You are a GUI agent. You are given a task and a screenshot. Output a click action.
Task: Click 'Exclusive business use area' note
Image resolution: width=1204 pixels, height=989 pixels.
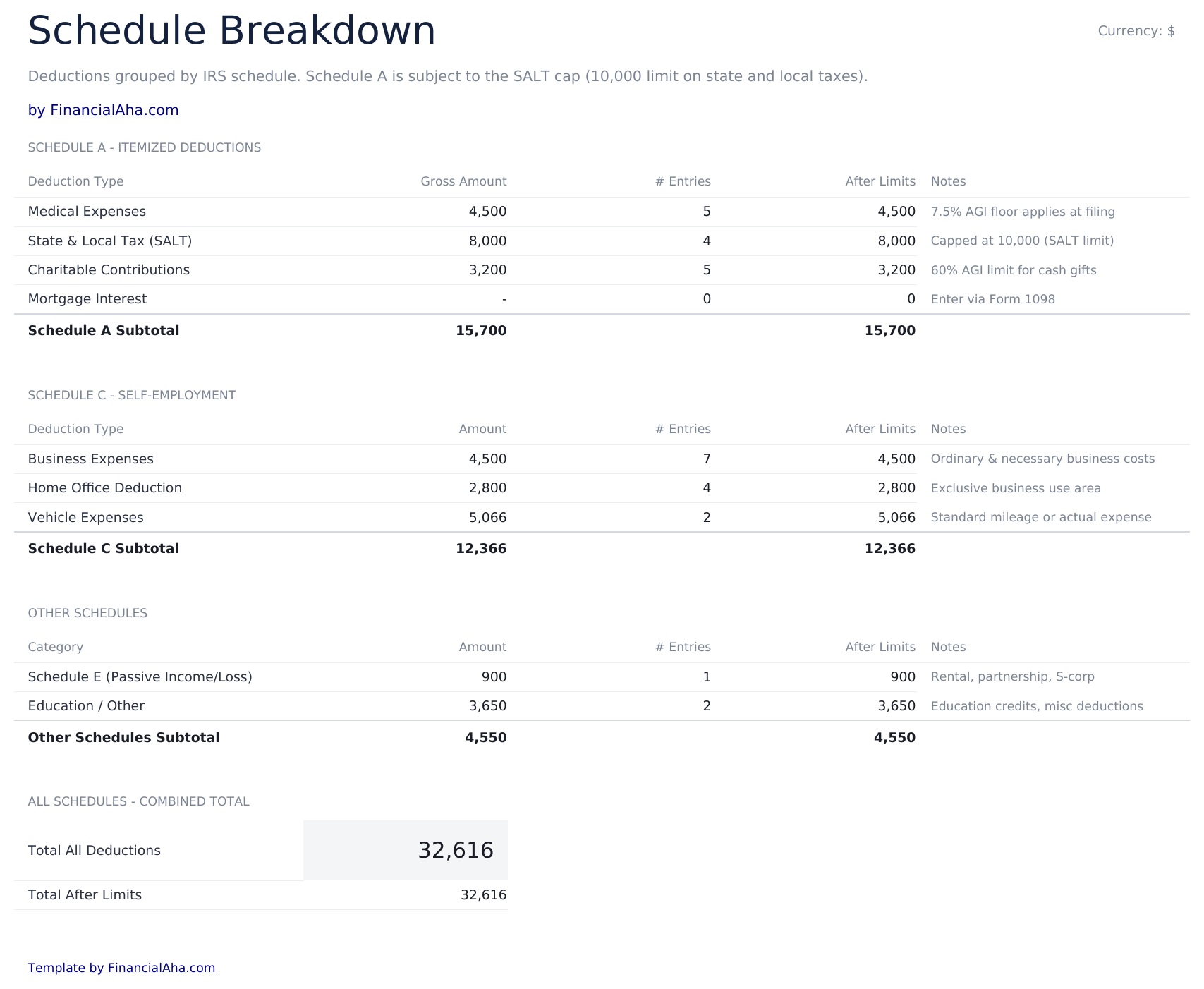[x=1016, y=488]
